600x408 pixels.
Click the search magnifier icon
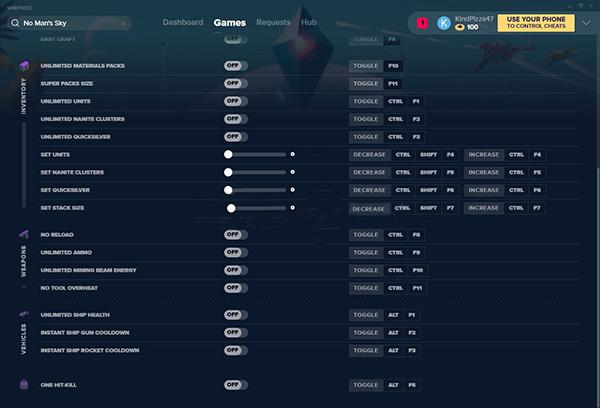(15, 23)
